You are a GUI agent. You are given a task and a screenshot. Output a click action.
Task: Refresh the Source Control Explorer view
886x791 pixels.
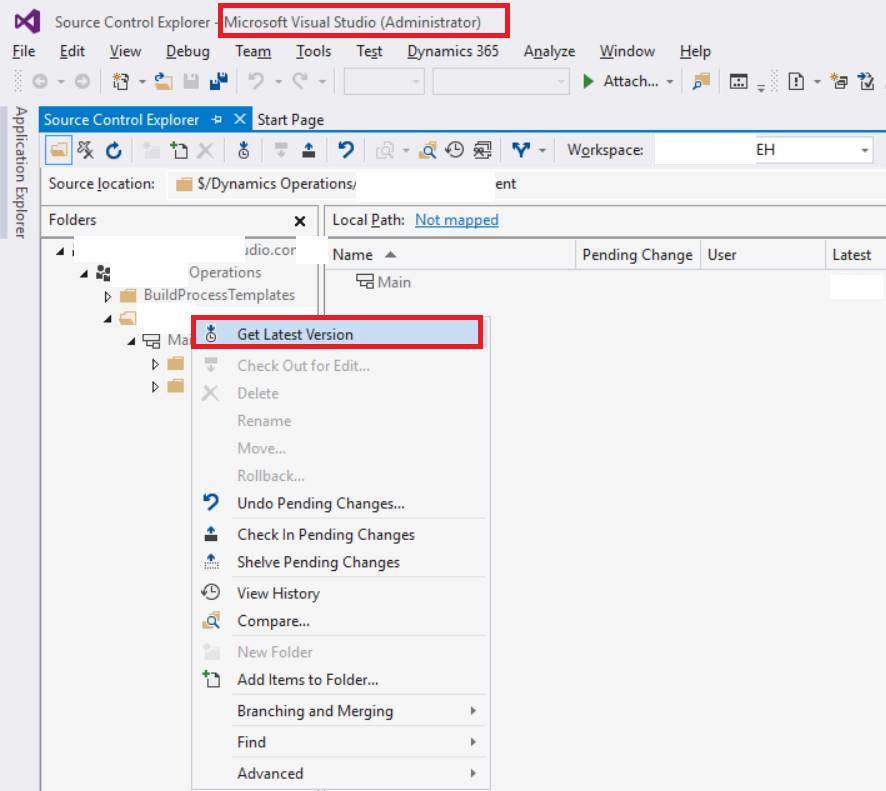113,150
